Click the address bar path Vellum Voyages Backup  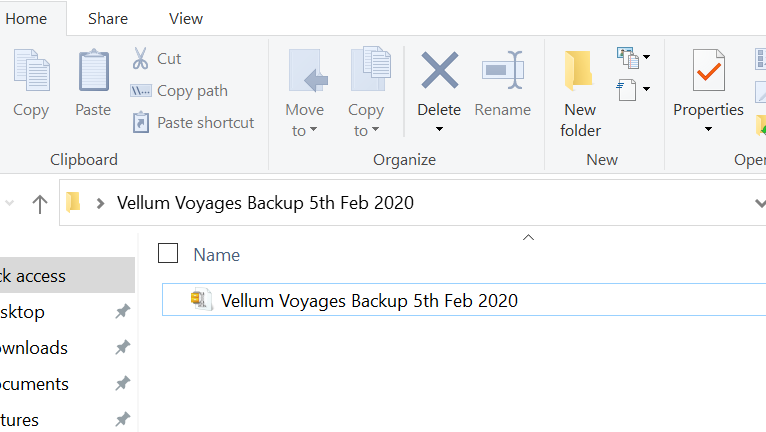(265, 203)
